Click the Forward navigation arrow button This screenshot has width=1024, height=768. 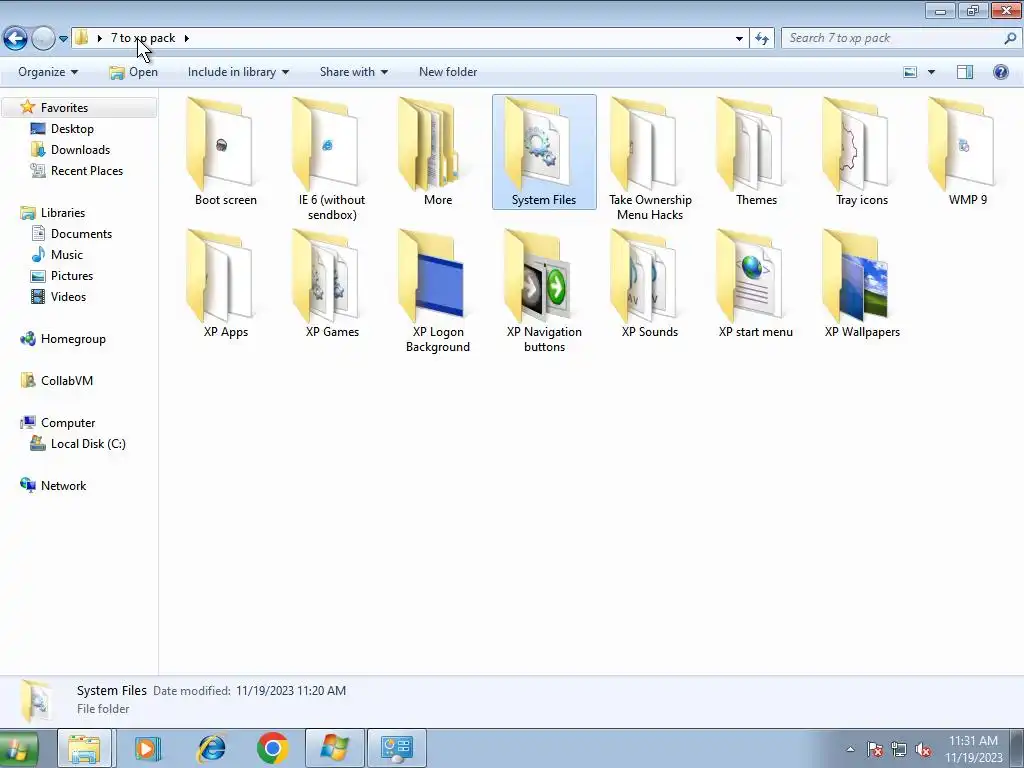43,39
